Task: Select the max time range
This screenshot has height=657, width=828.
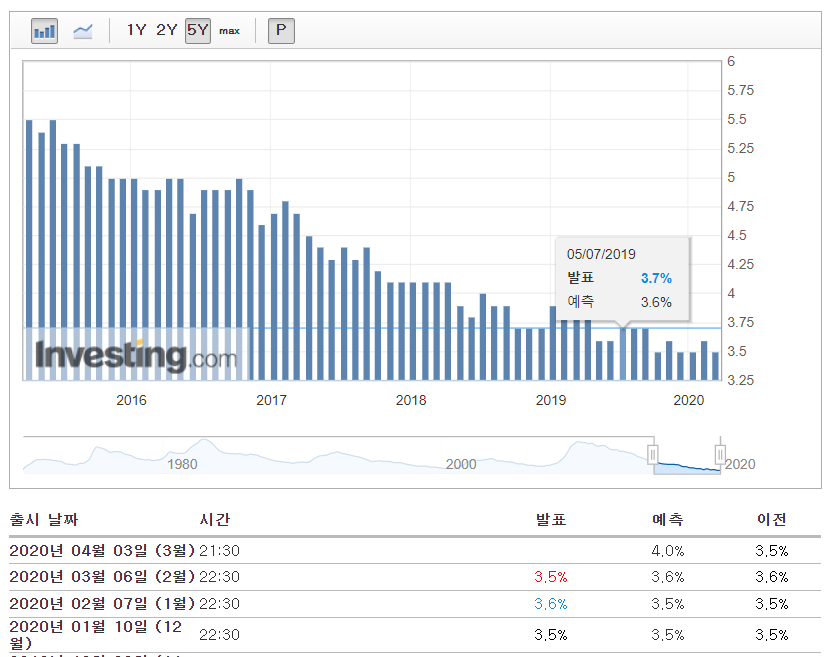Action: point(229,31)
